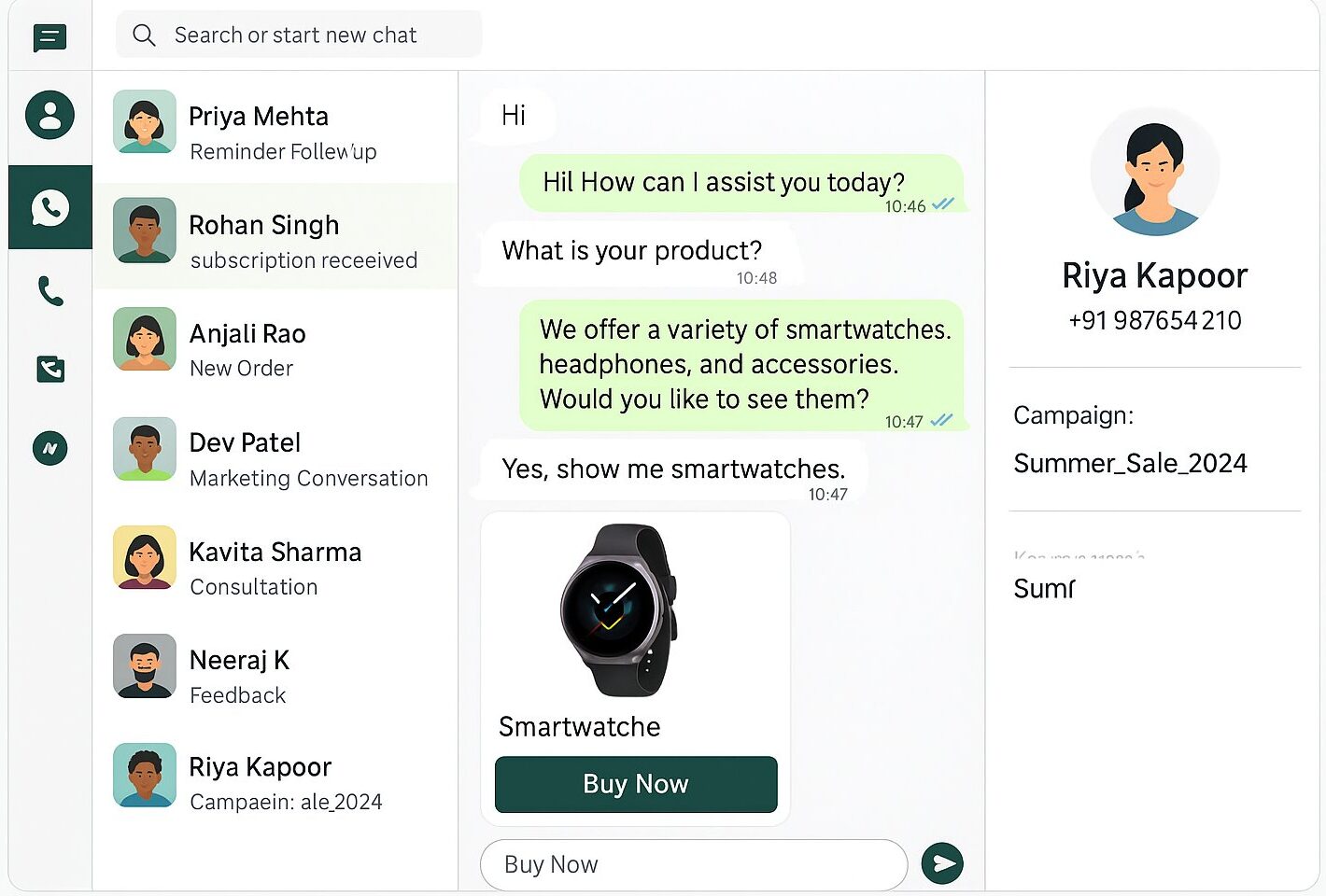Viewport: 1326px width, 896px height.
Task: Click the send message arrow icon
Action: [942, 863]
